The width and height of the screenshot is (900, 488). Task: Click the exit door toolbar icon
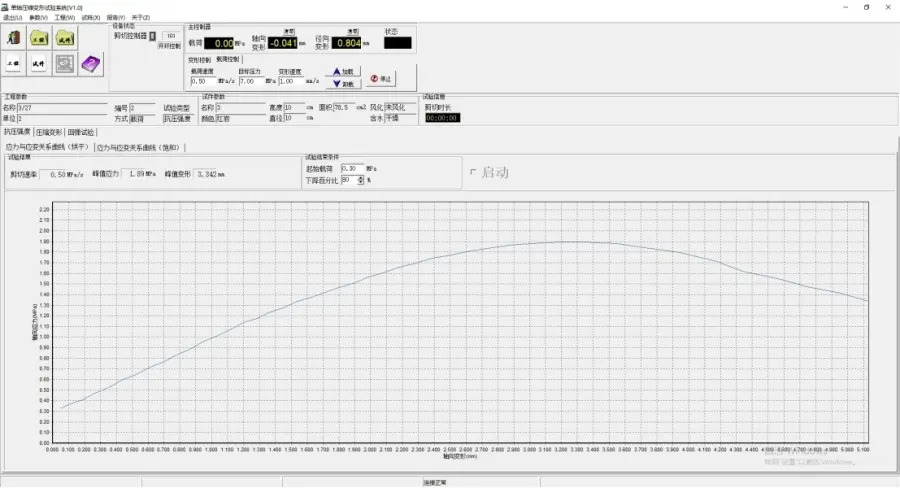pyautogui.click(x=13, y=38)
